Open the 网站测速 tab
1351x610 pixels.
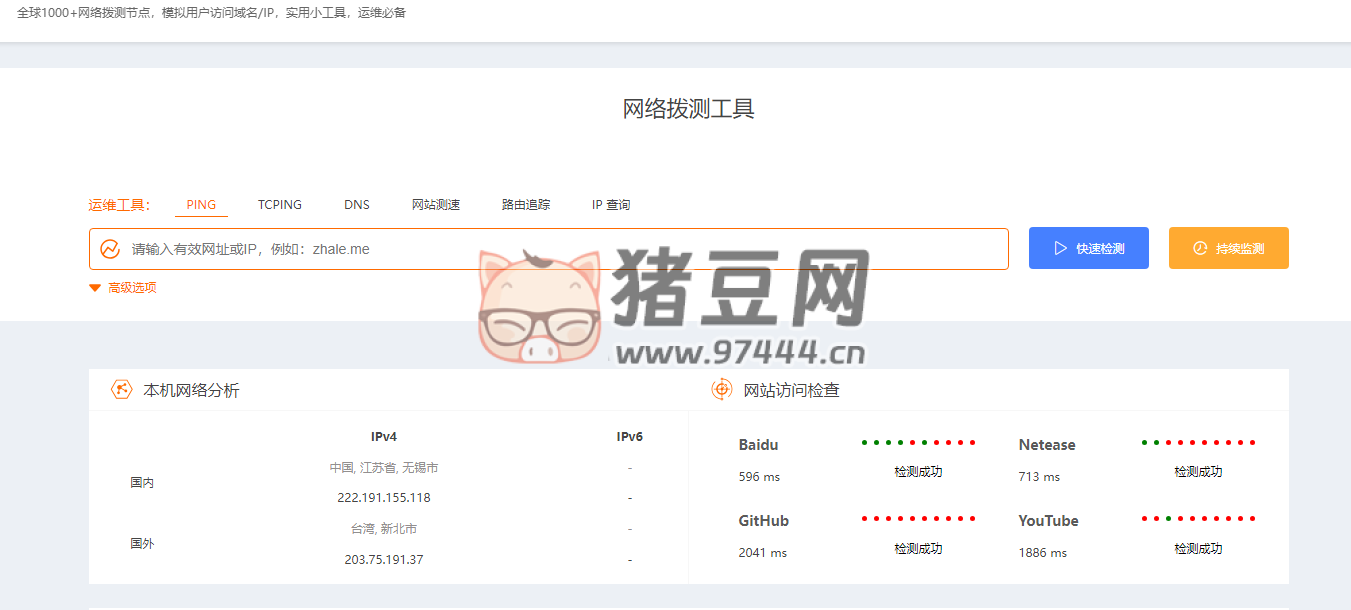pos(437,204)
